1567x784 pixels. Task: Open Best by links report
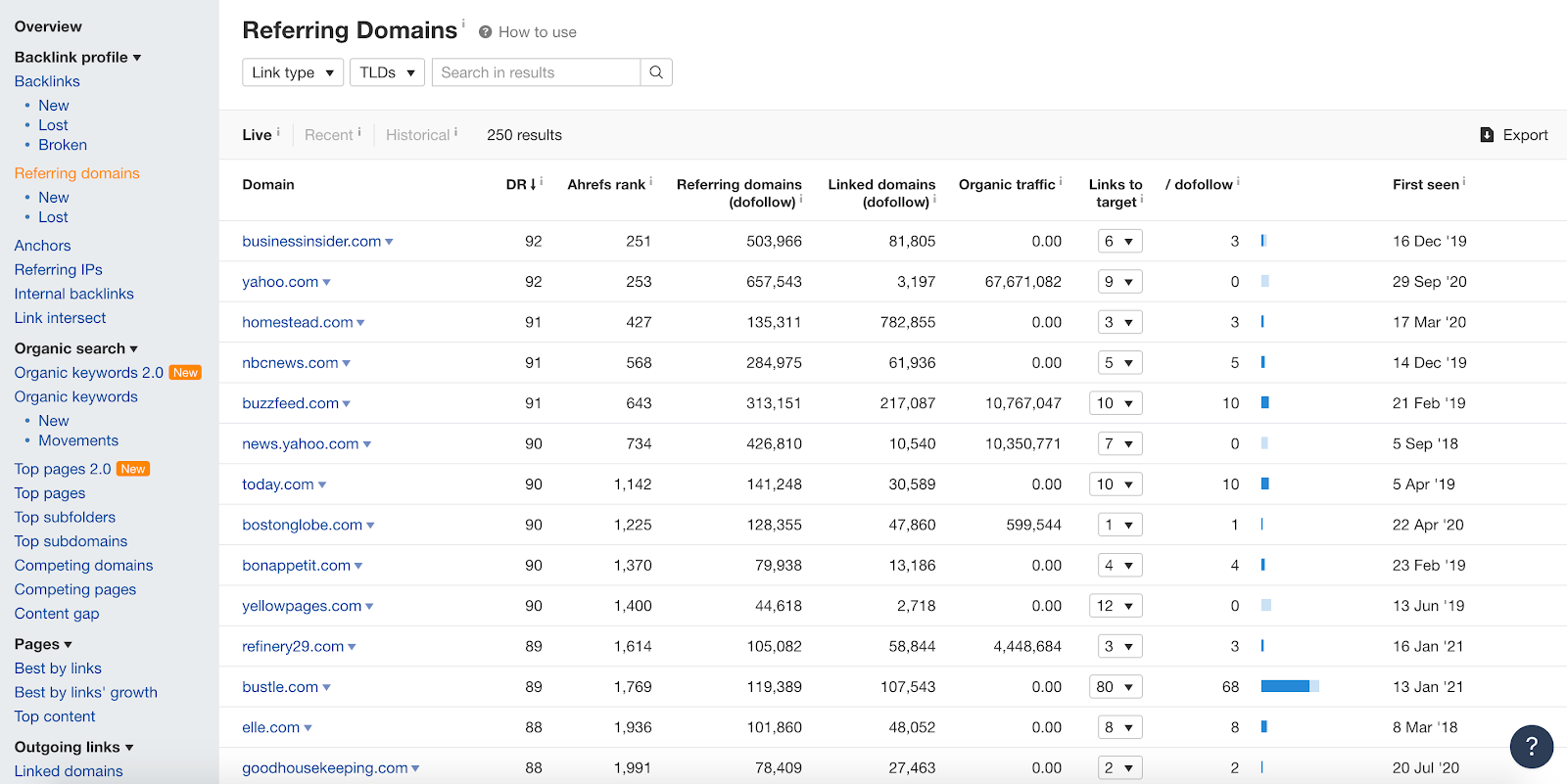(58, 669)
